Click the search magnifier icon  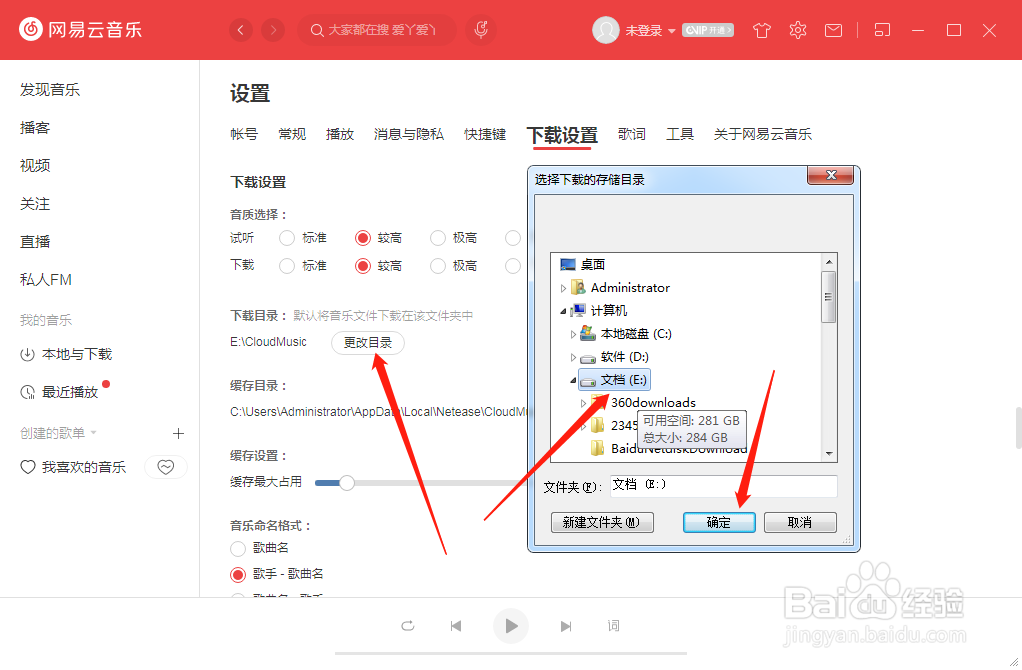coord(317,30)
